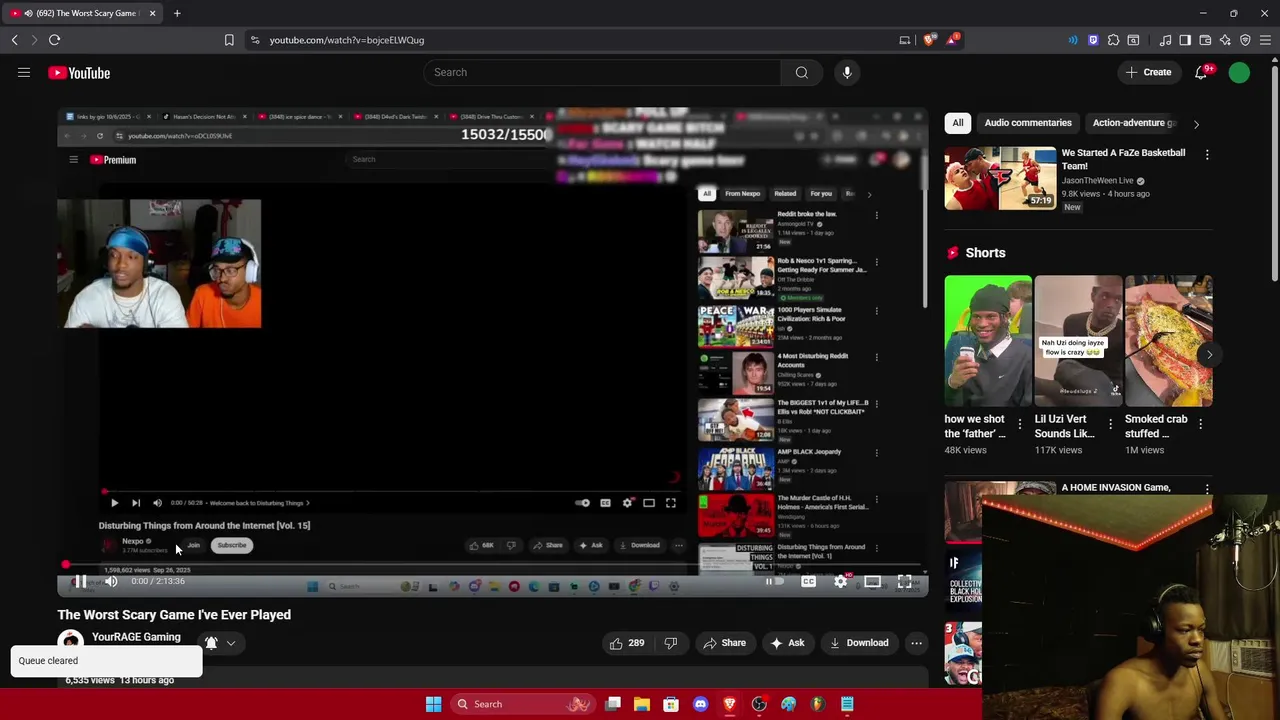Screen dimensions: 1280x720
Task: Download the video with the Download button
Action: click(858, 643)
